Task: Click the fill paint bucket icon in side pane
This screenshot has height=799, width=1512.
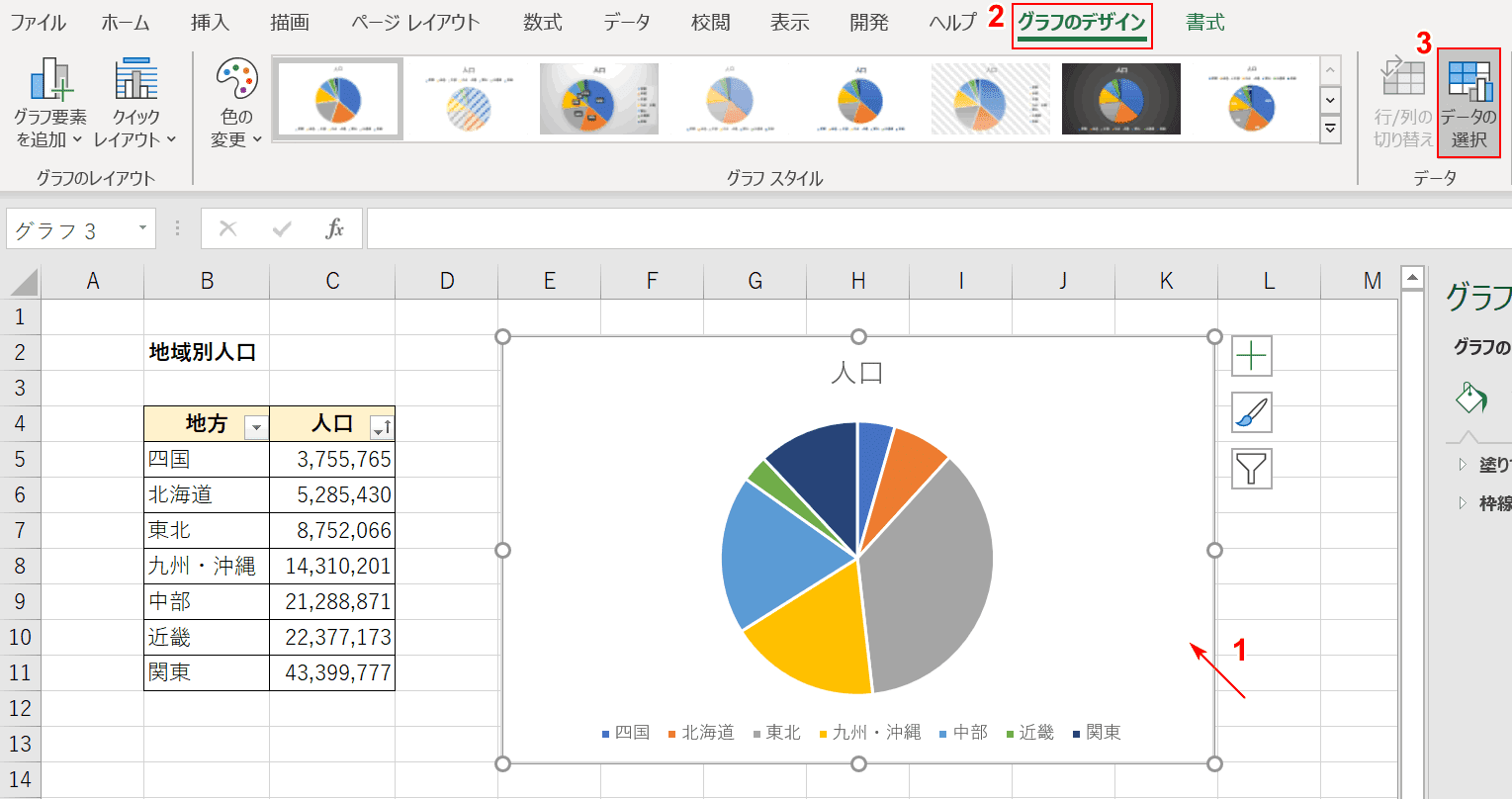Action: 1471,398
